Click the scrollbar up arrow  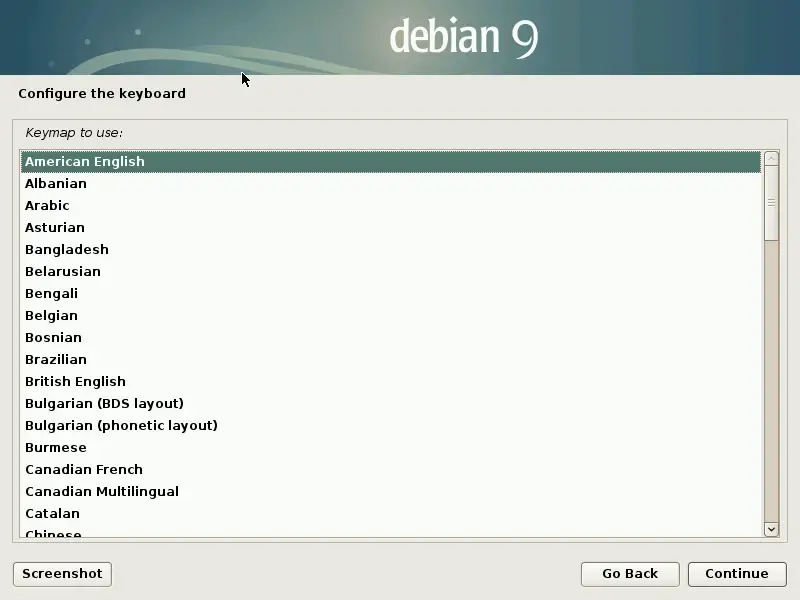click(771, 159)
